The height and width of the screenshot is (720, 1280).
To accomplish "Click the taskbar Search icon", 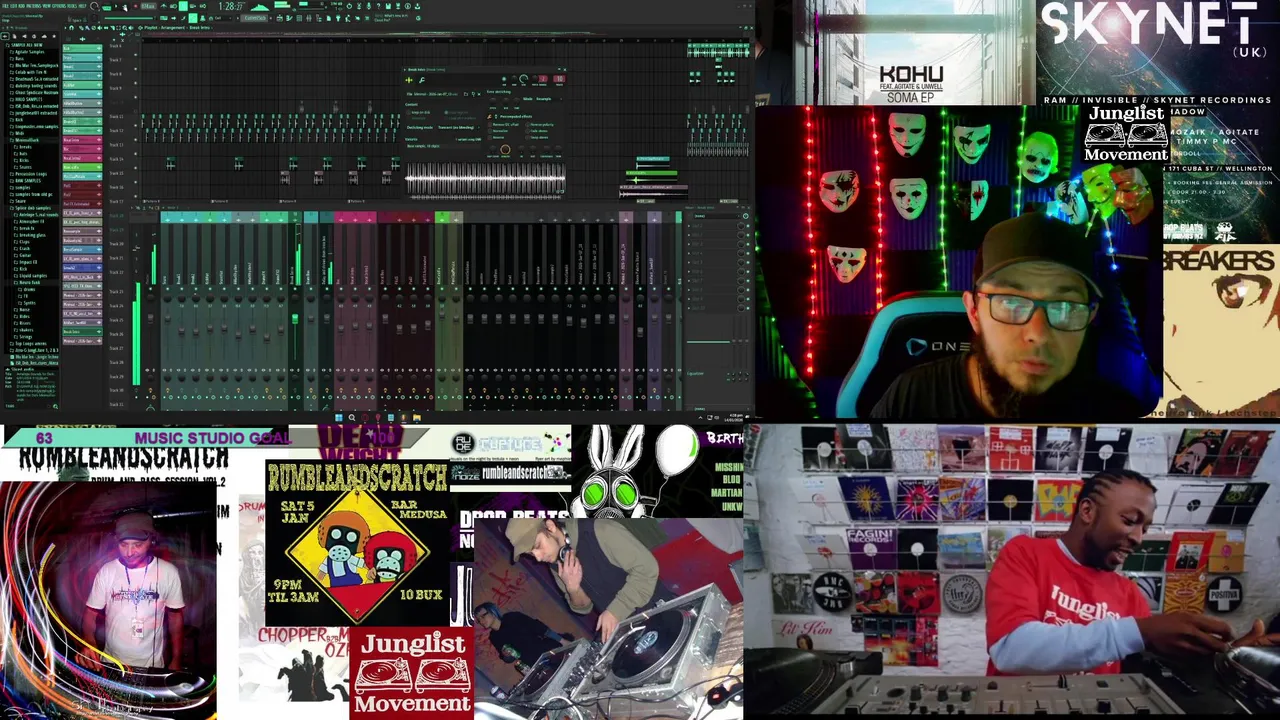I will click(352, 418).
